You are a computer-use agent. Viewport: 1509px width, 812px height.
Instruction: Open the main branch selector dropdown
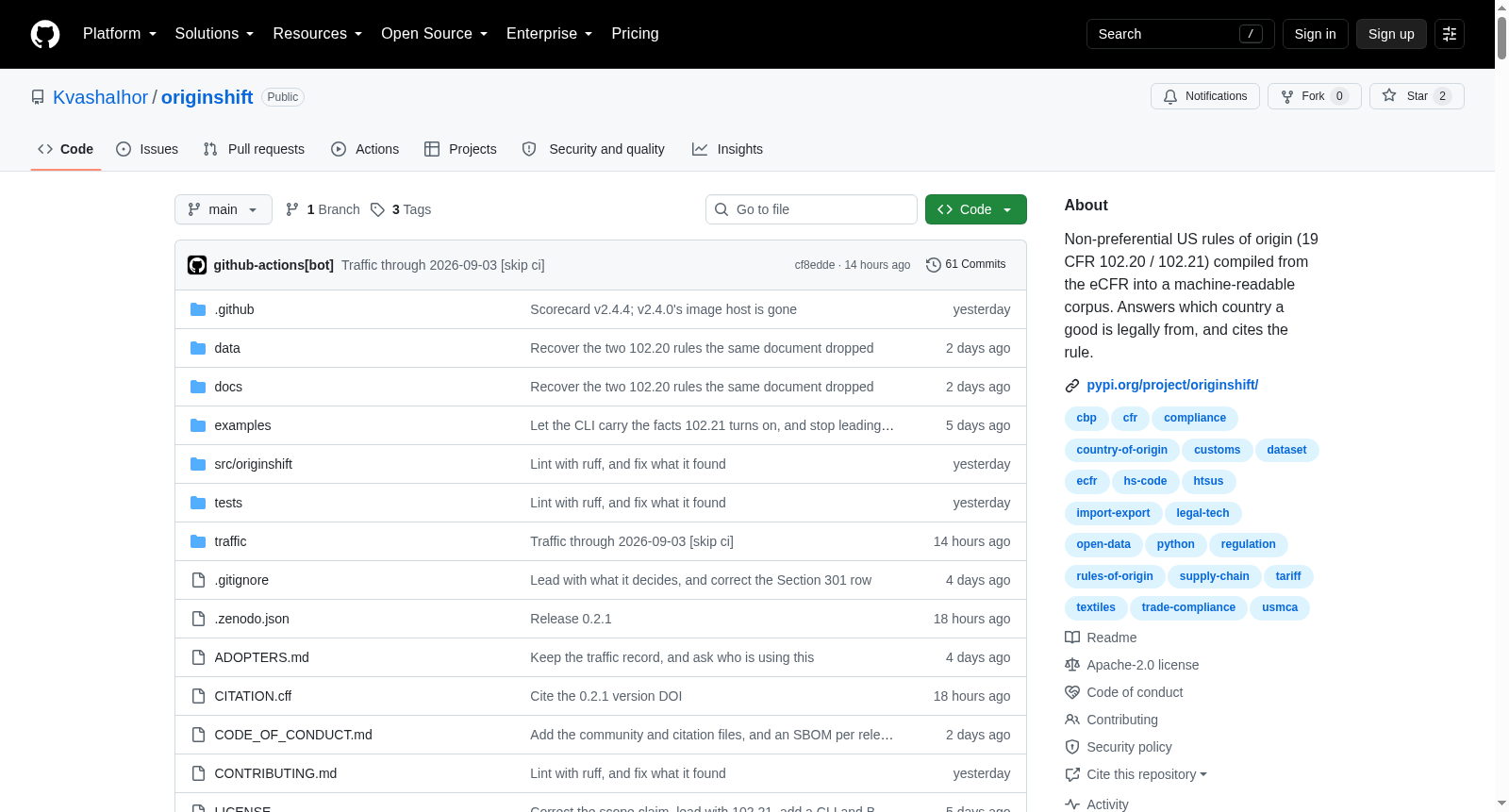pyautogui.click(x=224, y=209)
